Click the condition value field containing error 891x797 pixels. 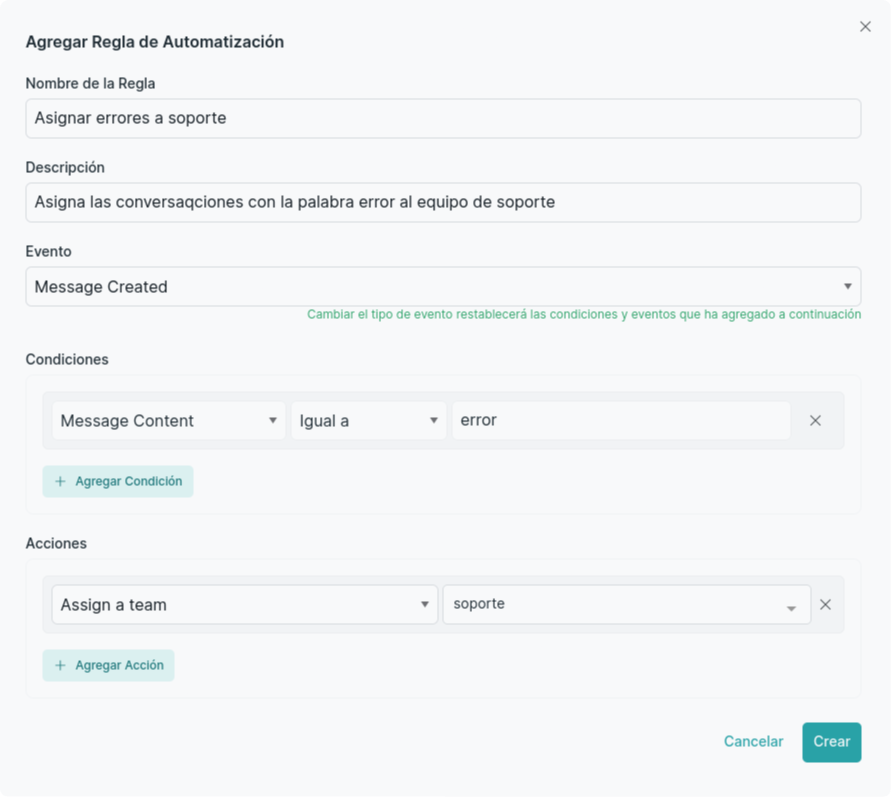click(x=621, y=420)
